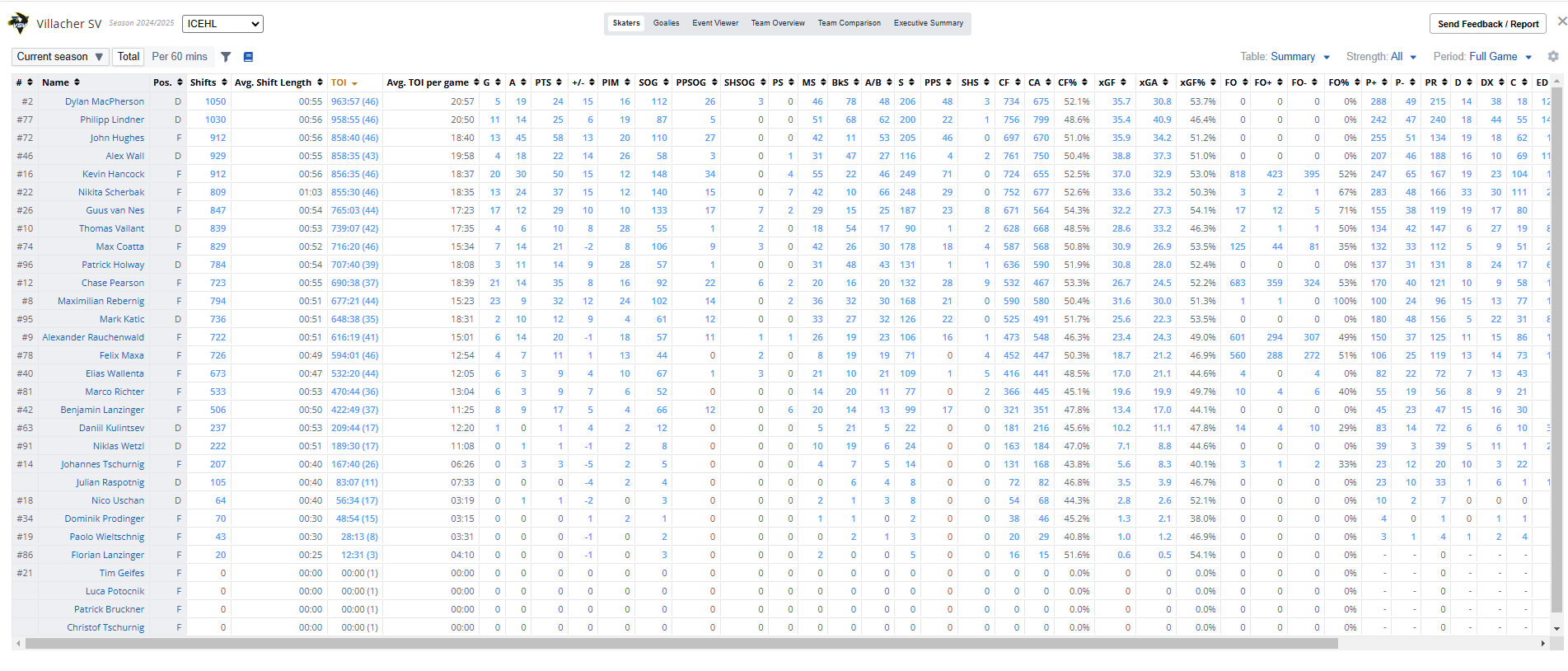Sort by the Shifts column header
Viewport: 1568px width, 671px height.
pyautogui.click(x=203, y=82)
